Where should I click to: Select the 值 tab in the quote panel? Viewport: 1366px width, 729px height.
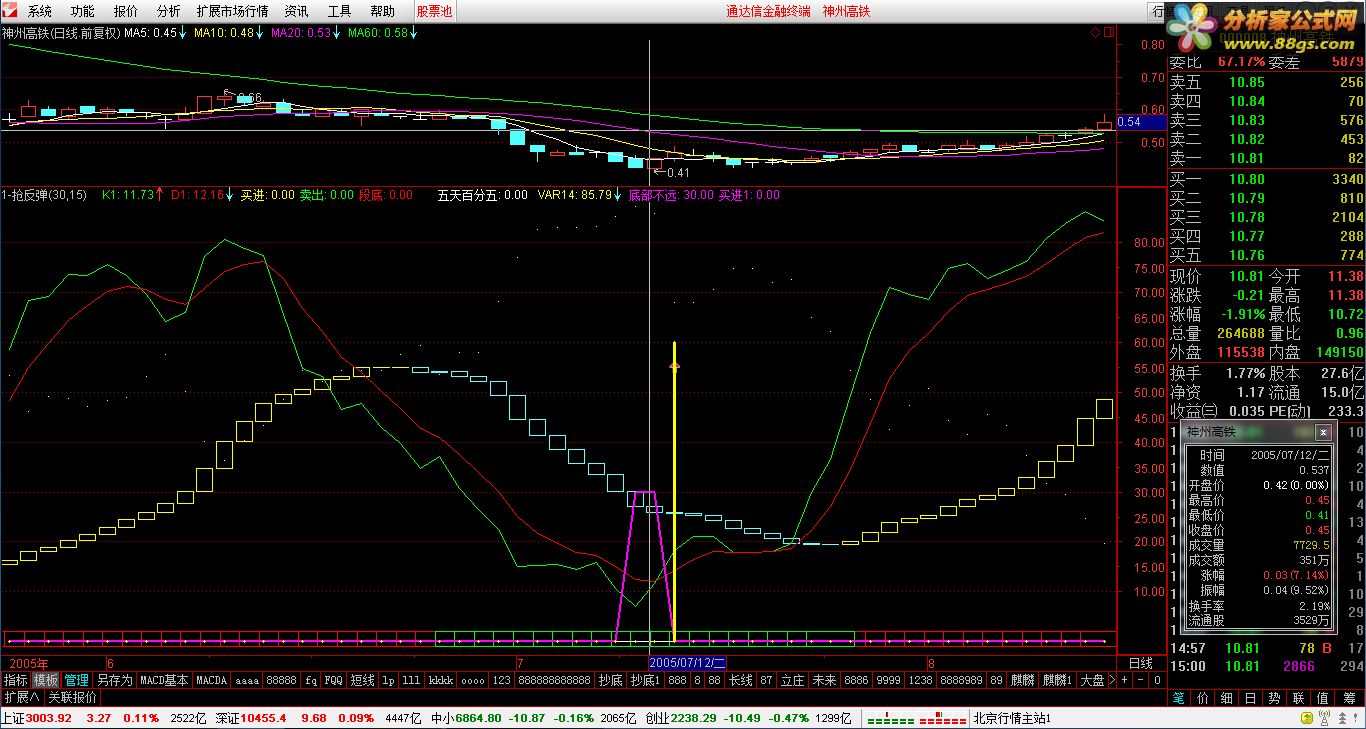1324,697
